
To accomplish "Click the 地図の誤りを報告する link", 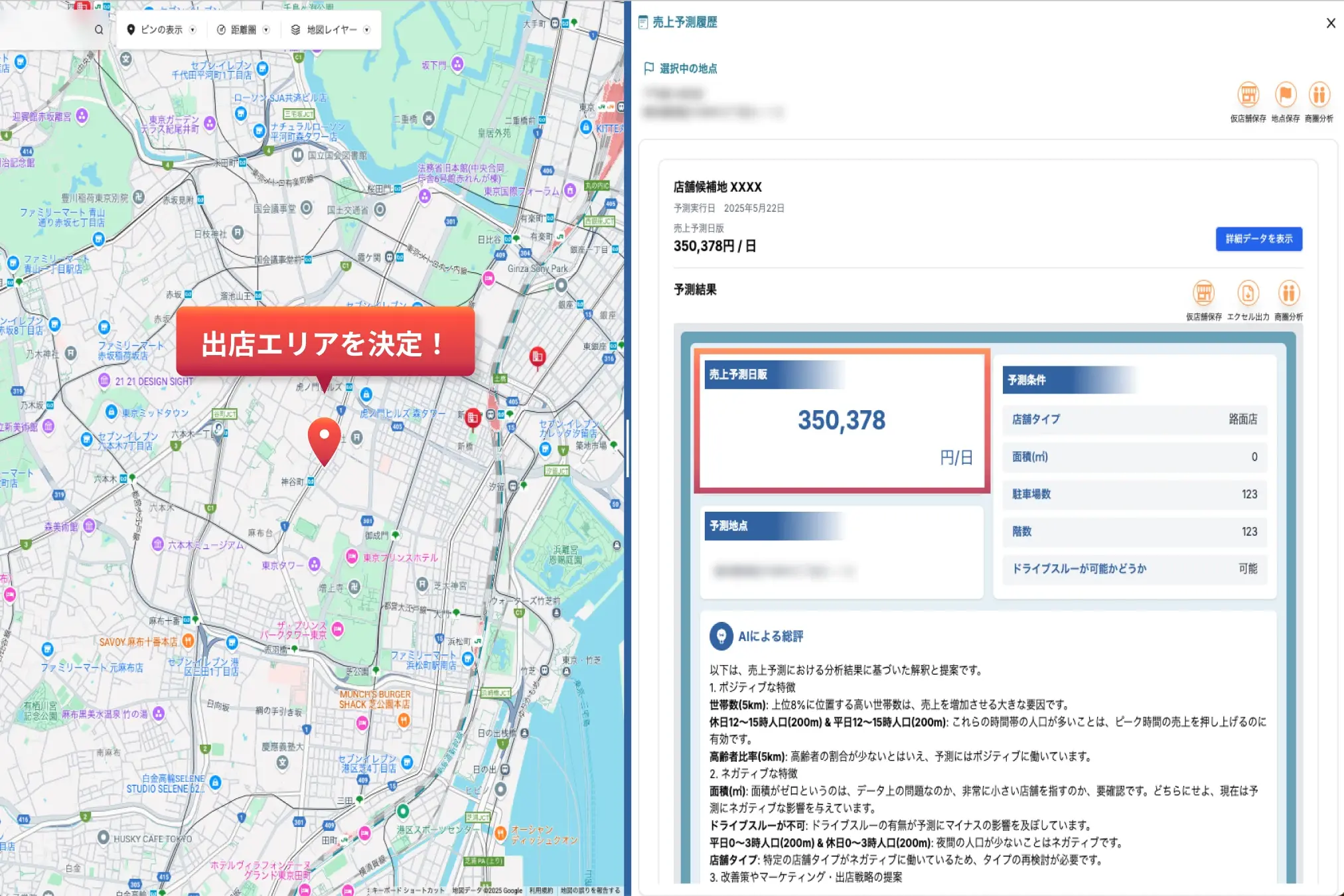I will tap(590, 891).
